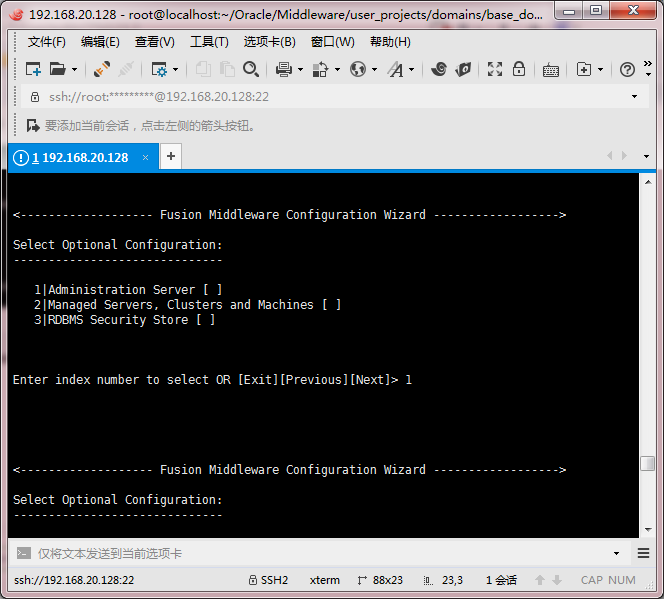The height and width of the screenshot is (599, 664).
Task: Click the Paste icon in toolbar
Action: (x=227, y=69)
